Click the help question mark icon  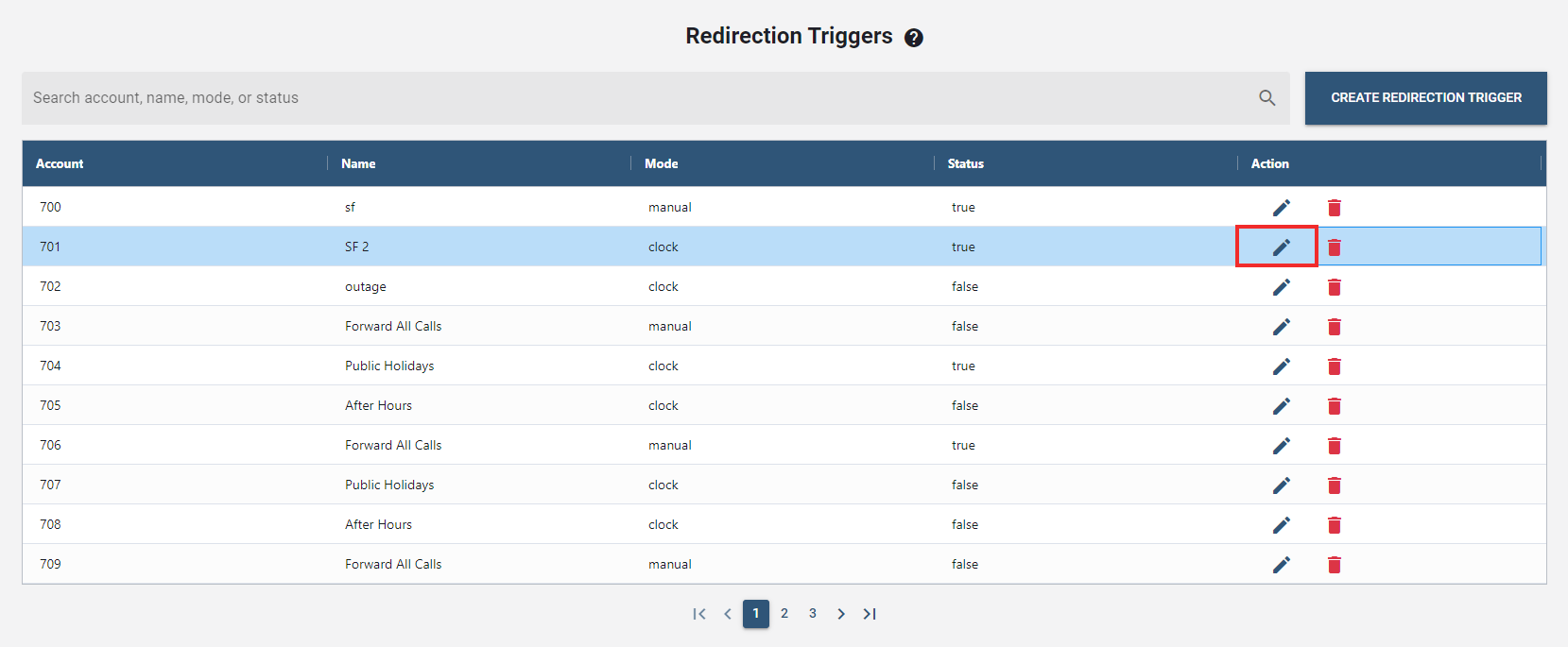point(913,38)
